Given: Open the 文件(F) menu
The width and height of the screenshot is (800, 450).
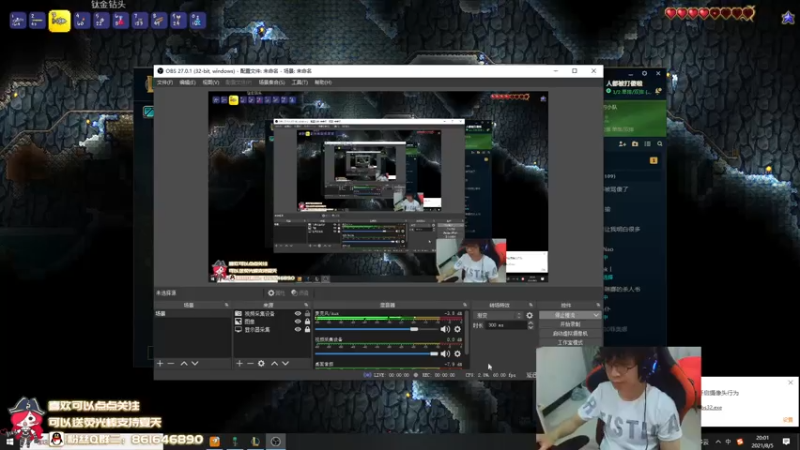Looking at the screenshot, I should pos(165,82).
